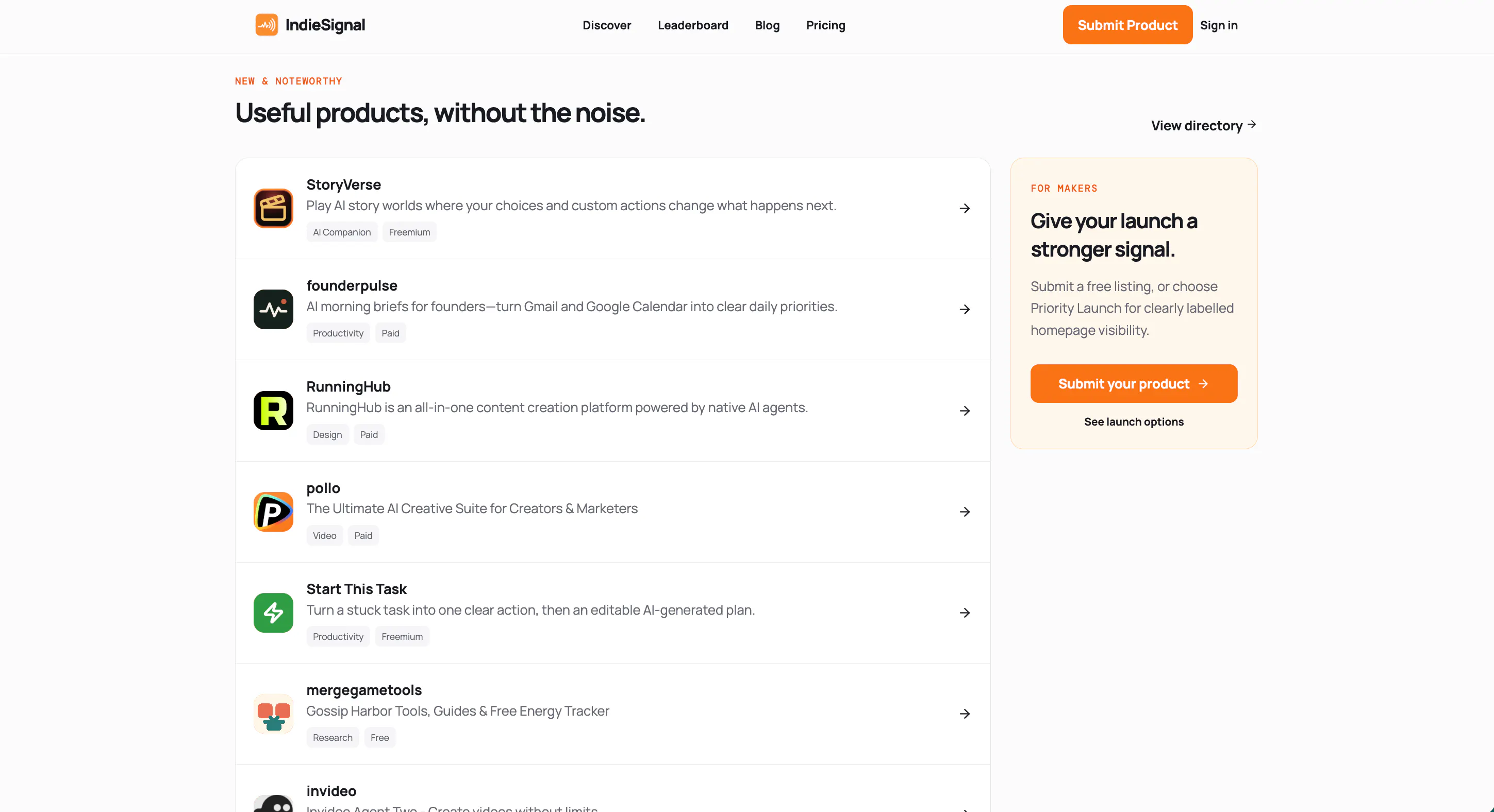Open the founderpulse heartbeat app icon

(x=273, y=310)
